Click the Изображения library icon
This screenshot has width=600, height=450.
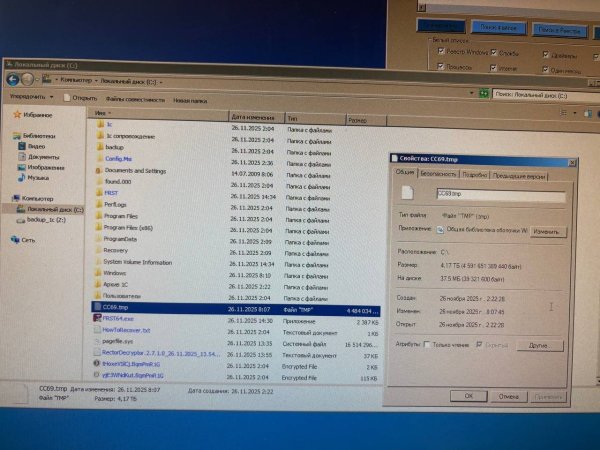[21, 167]
